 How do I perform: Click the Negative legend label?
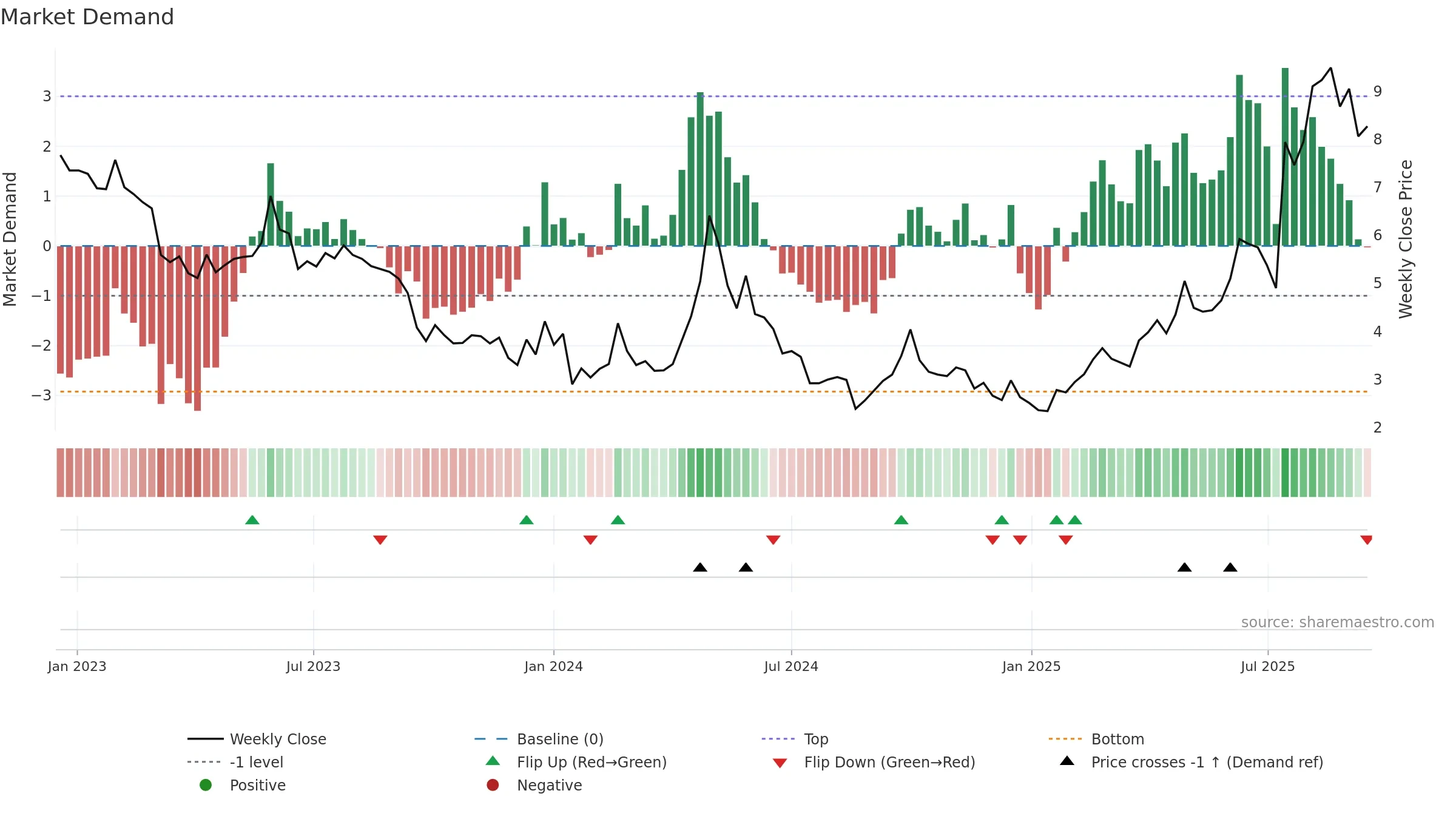pos(549,785)
